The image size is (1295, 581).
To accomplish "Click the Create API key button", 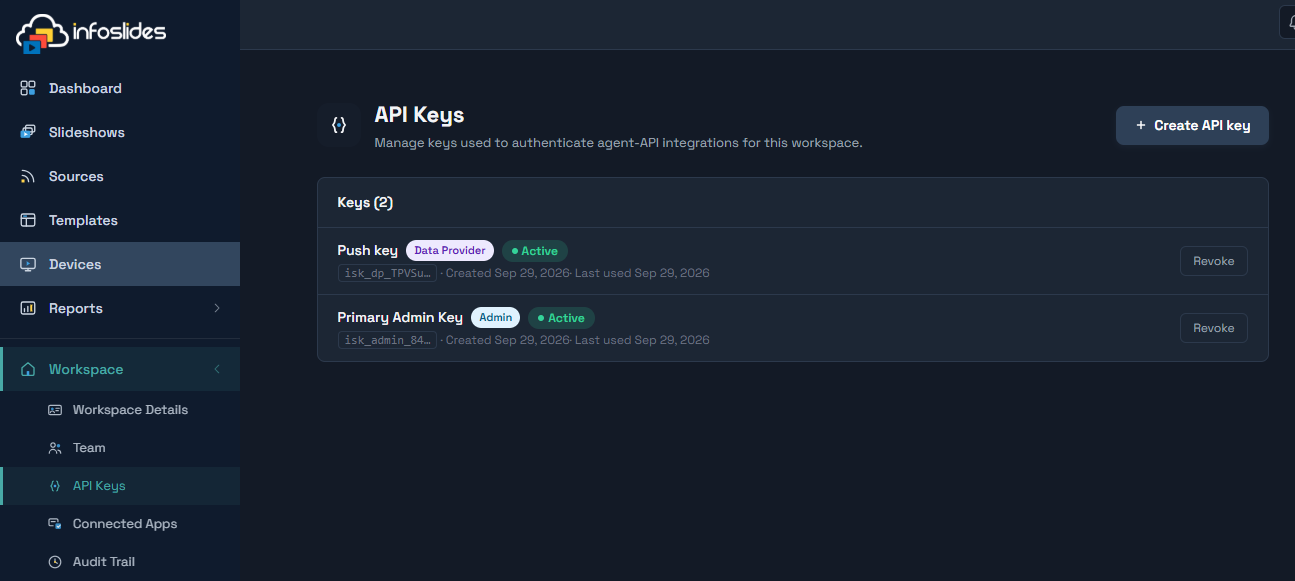I will (x=1192, y=126).
